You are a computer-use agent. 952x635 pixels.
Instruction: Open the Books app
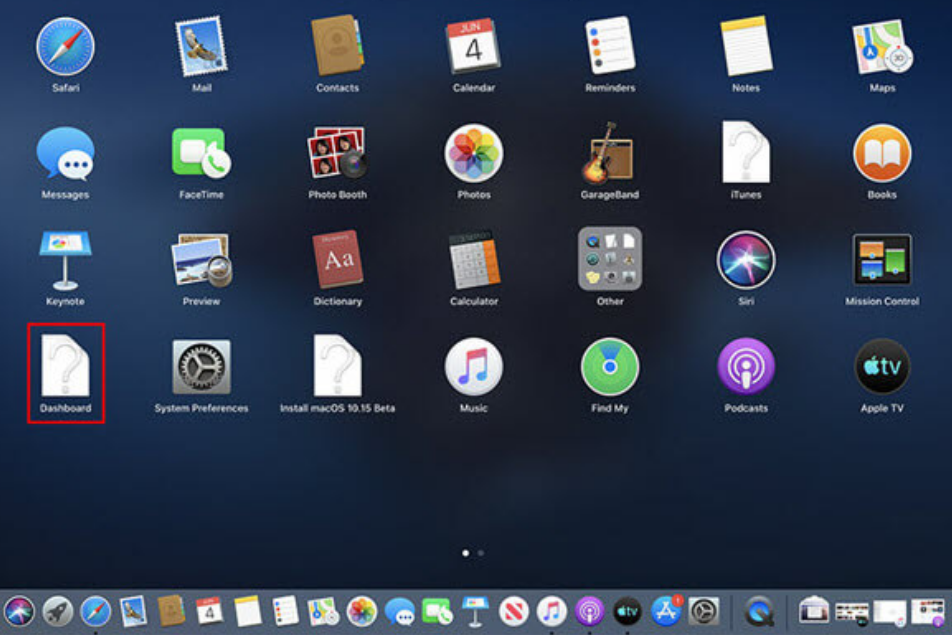click(881, 154)
